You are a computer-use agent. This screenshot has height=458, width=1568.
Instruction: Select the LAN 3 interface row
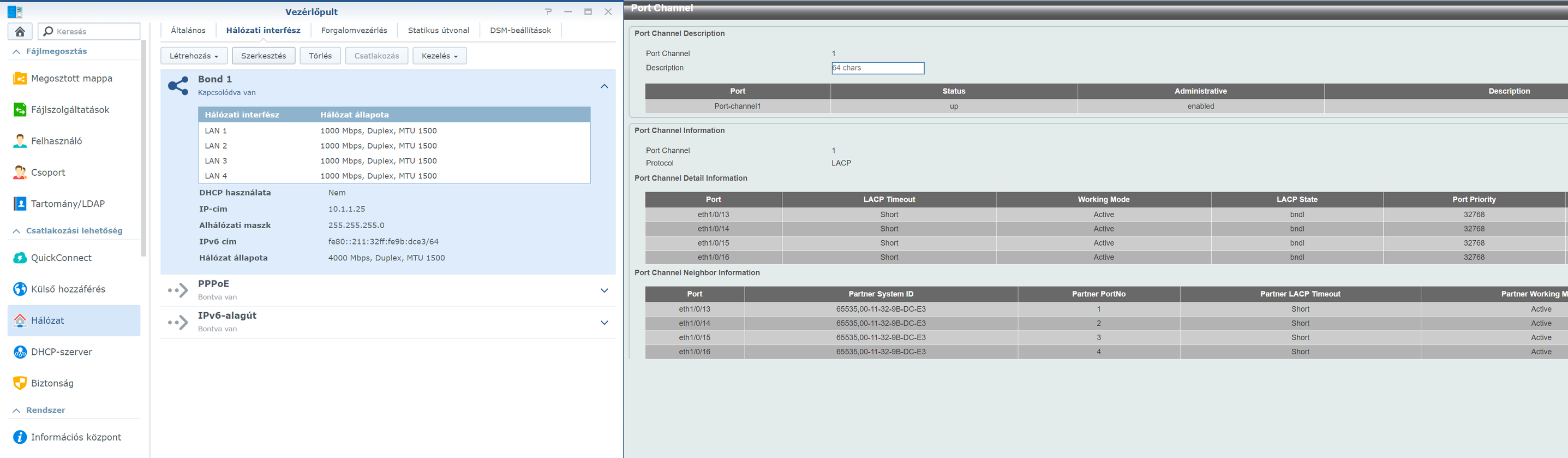394,161
